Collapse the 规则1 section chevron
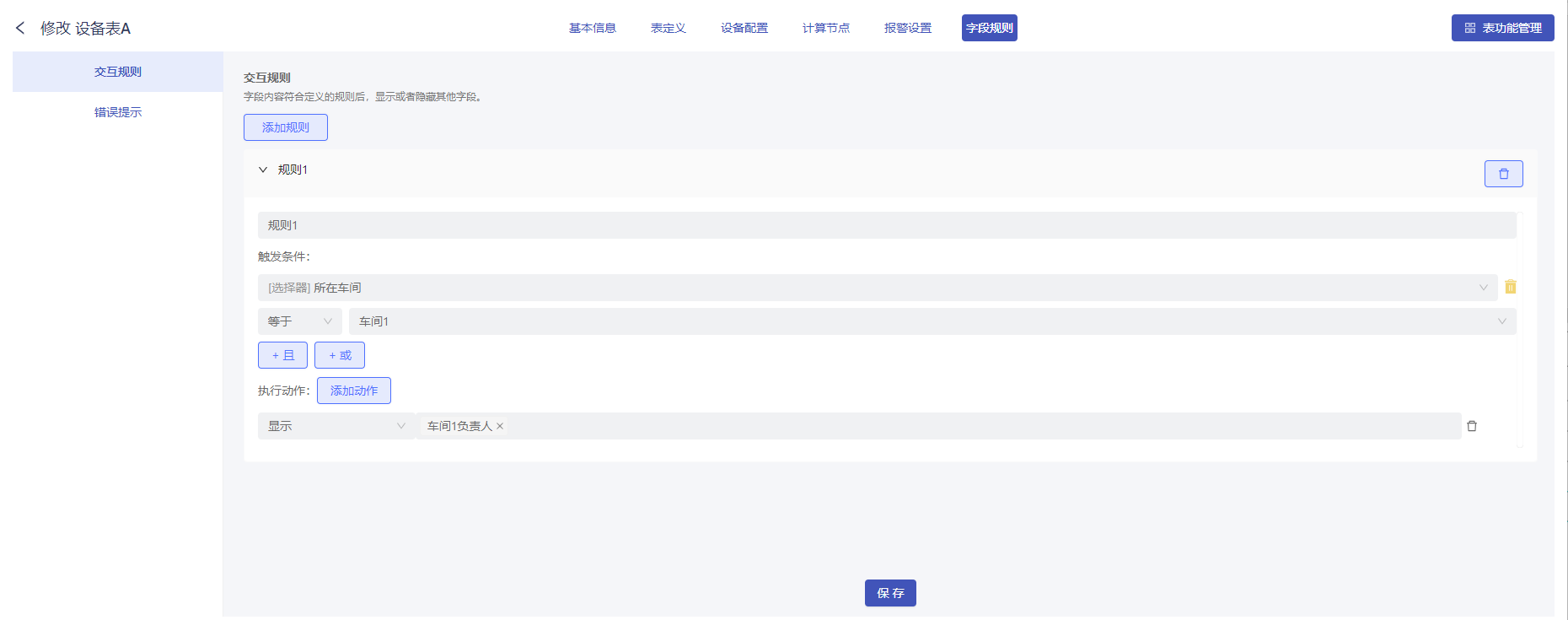The image size is (1568, 620). [263, 170]
